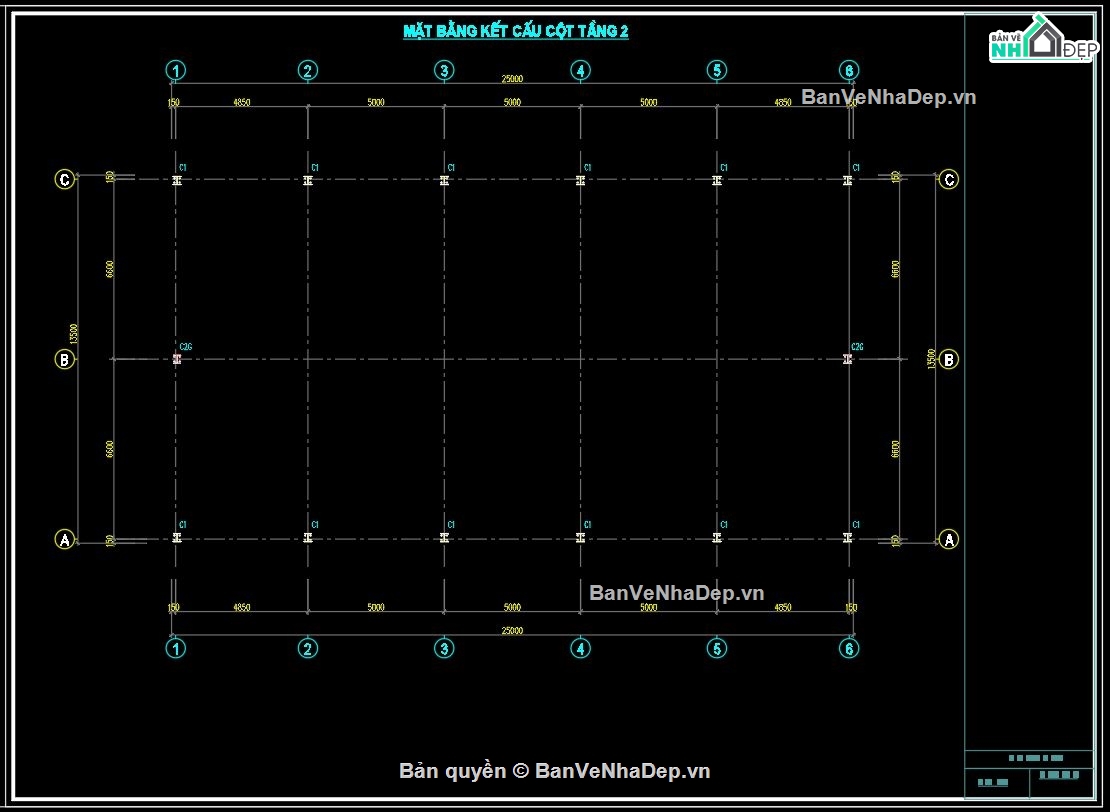Image resolution: width=1110 pixels, height=812 pixels.
Task: Pick axis bubble B on the right side
Action: pos(949,360)
